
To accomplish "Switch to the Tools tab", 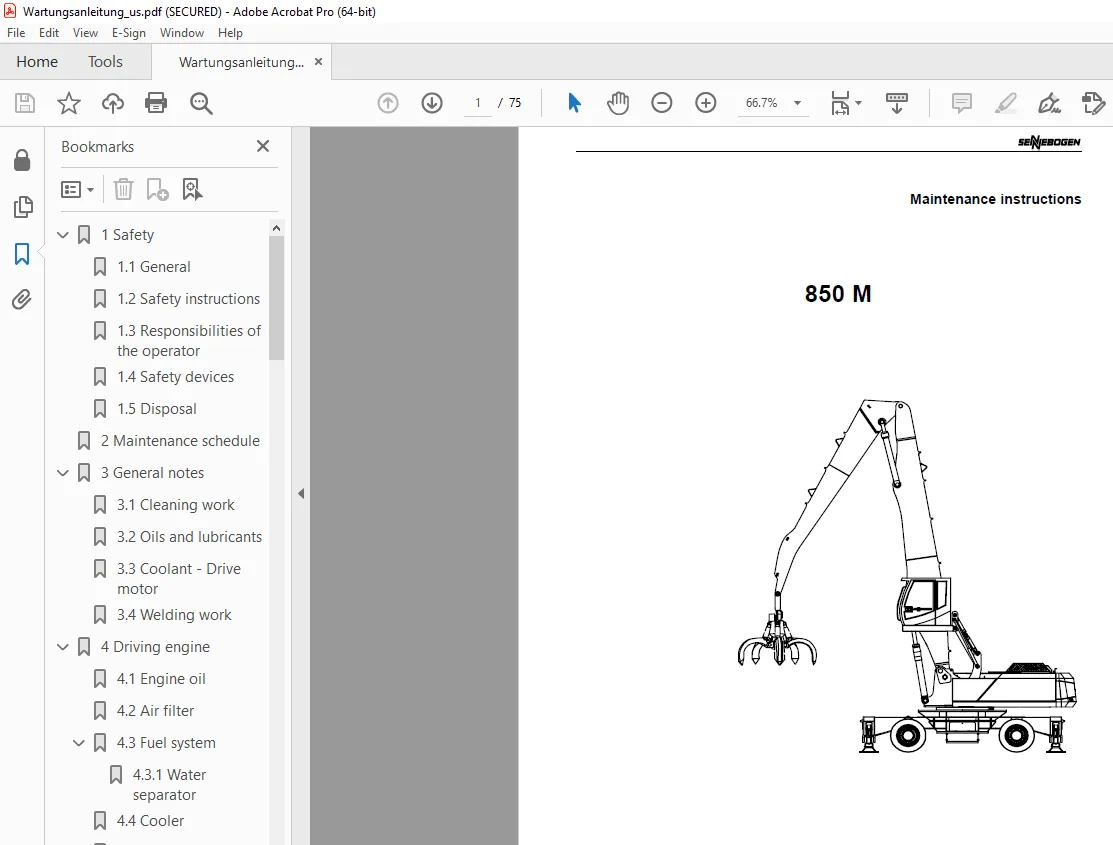I will tap(105, 62).
